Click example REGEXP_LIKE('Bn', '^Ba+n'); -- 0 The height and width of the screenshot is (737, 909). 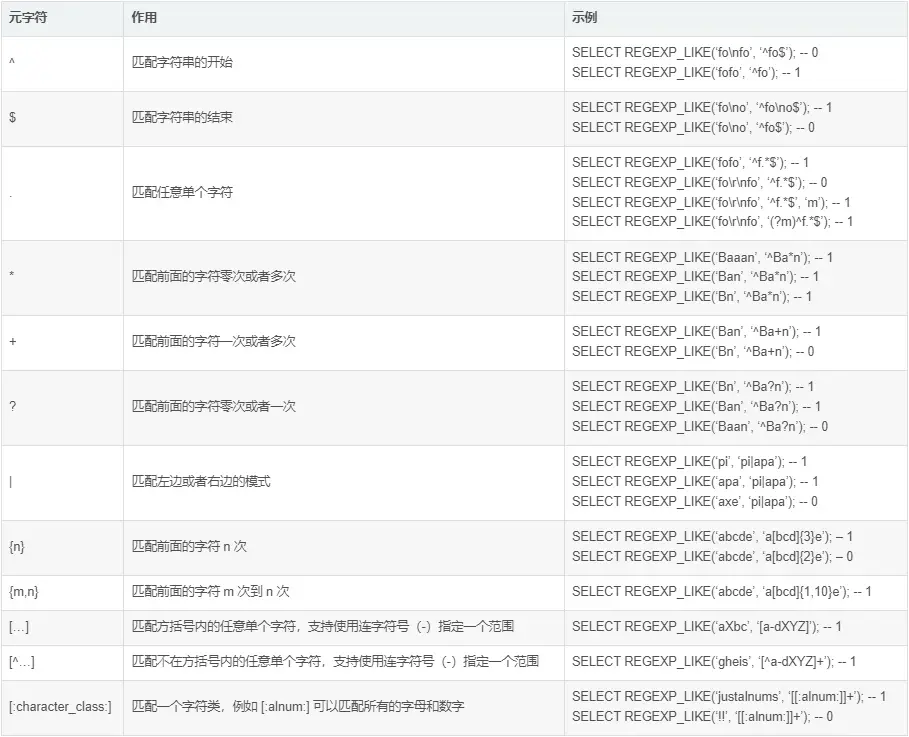coord(693,351)
